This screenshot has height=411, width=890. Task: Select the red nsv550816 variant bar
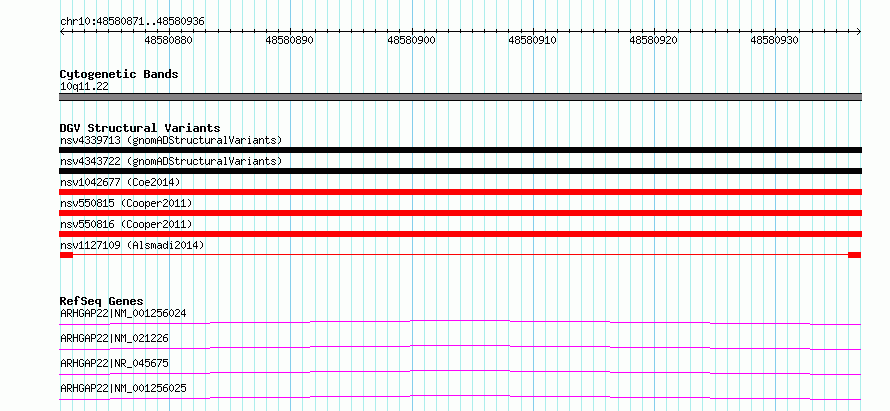click(x=460, y=234)
